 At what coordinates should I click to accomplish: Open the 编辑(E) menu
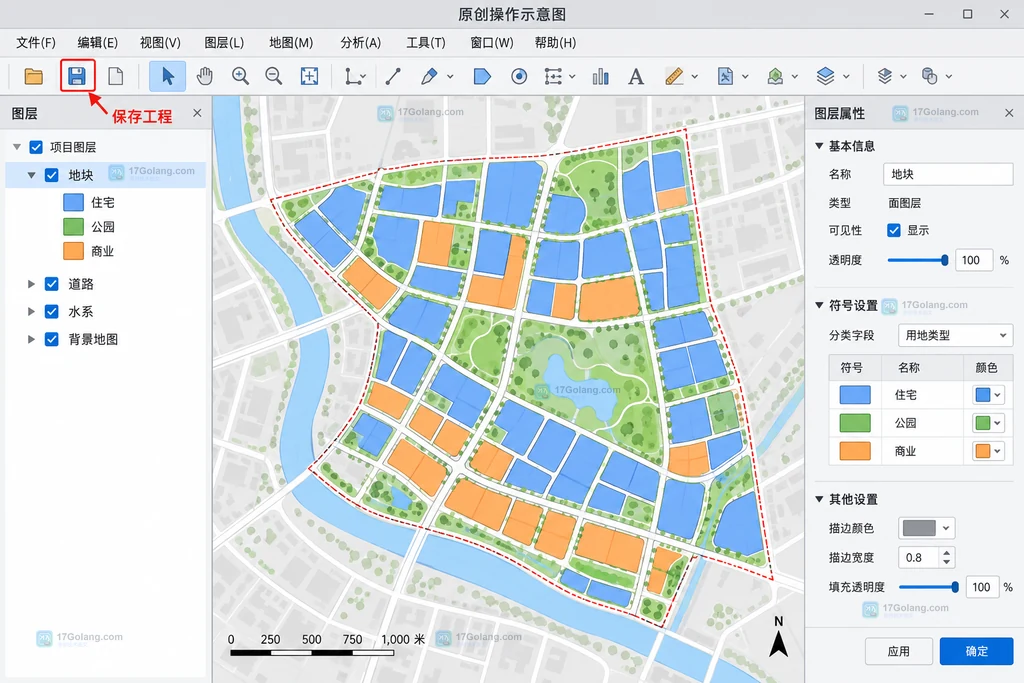[x=97, y=42]
